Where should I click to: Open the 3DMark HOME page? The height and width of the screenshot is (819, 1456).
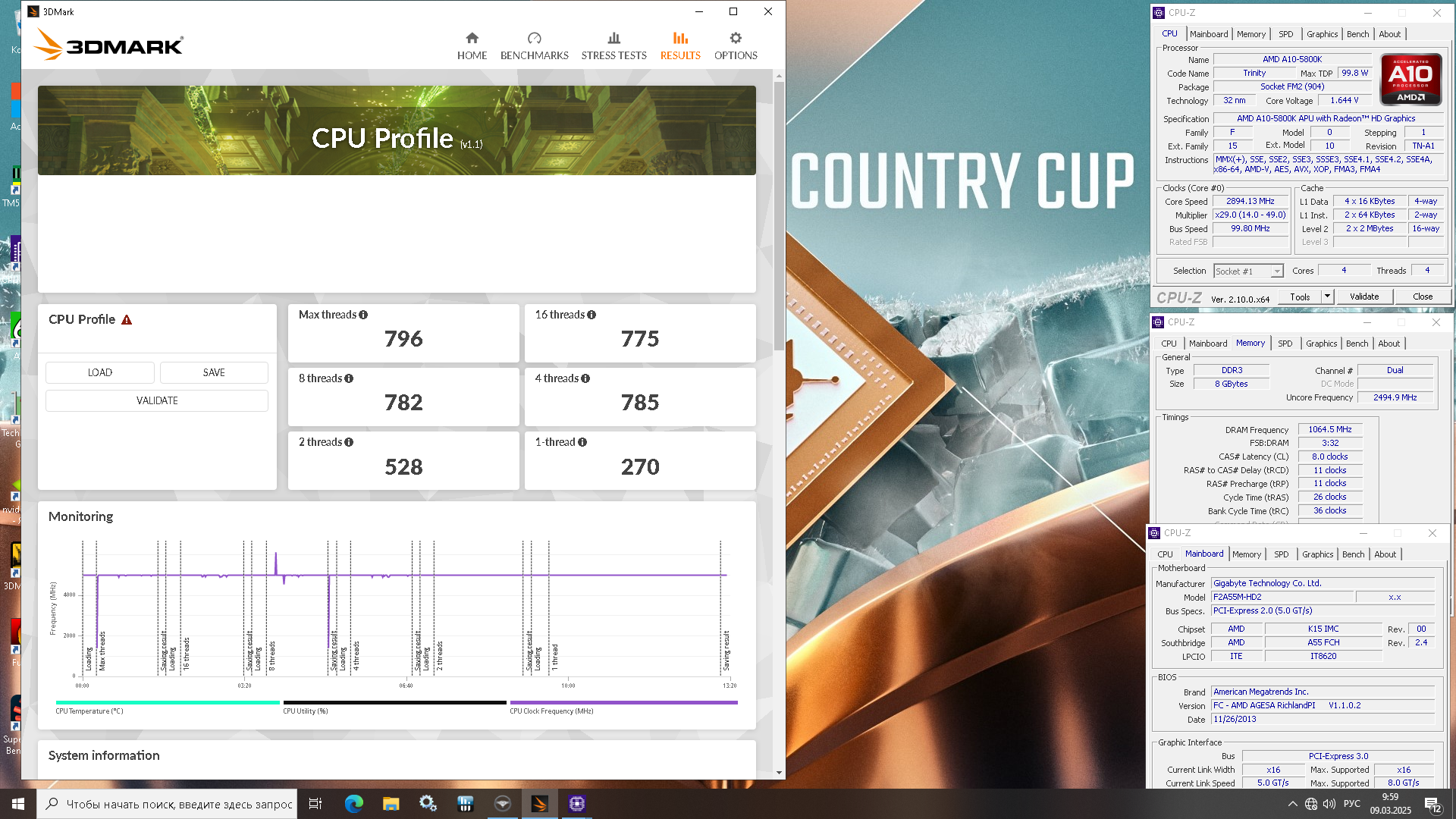pos(472,46)
